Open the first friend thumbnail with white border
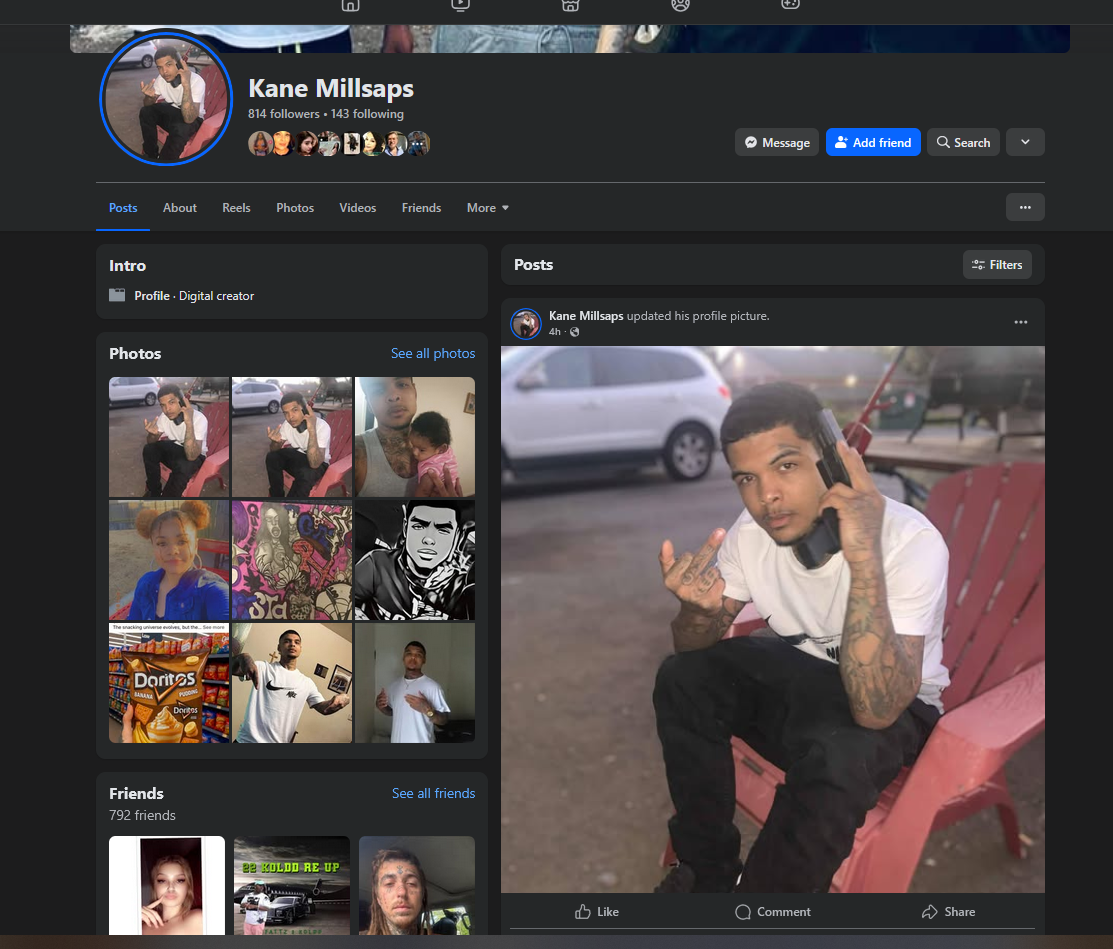Image resolution: width=1113 pixels, height=949 pixels. (x=167, y=885)
